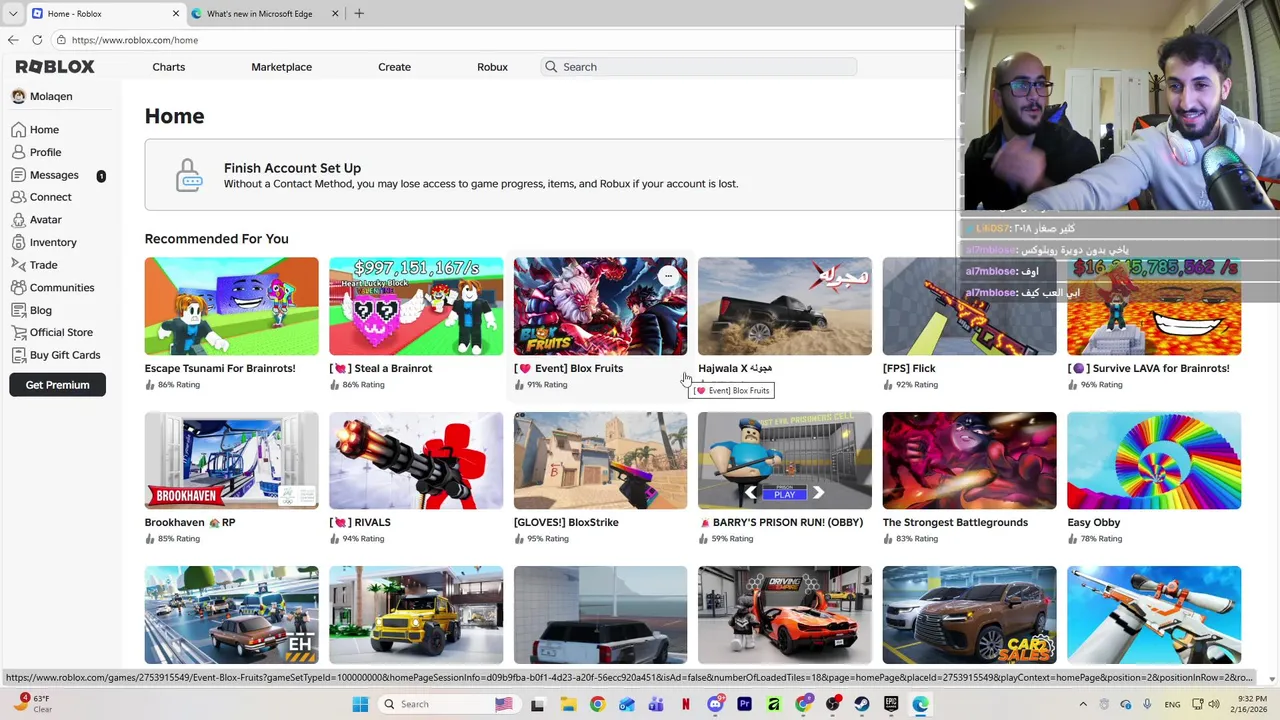Click the Recommended For You heading

216,239
